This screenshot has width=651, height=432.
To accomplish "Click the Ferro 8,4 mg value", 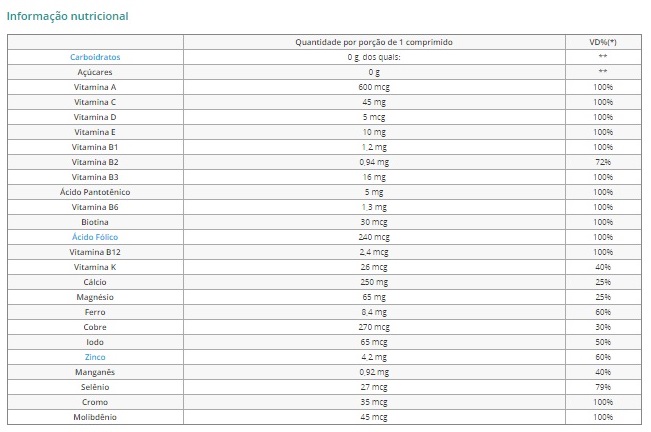I will tap(374, 312).
